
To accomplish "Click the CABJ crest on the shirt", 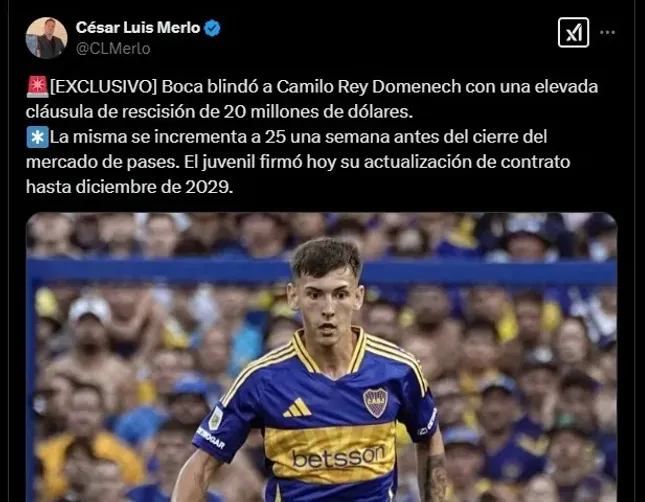I will click(x=375, y=402).
